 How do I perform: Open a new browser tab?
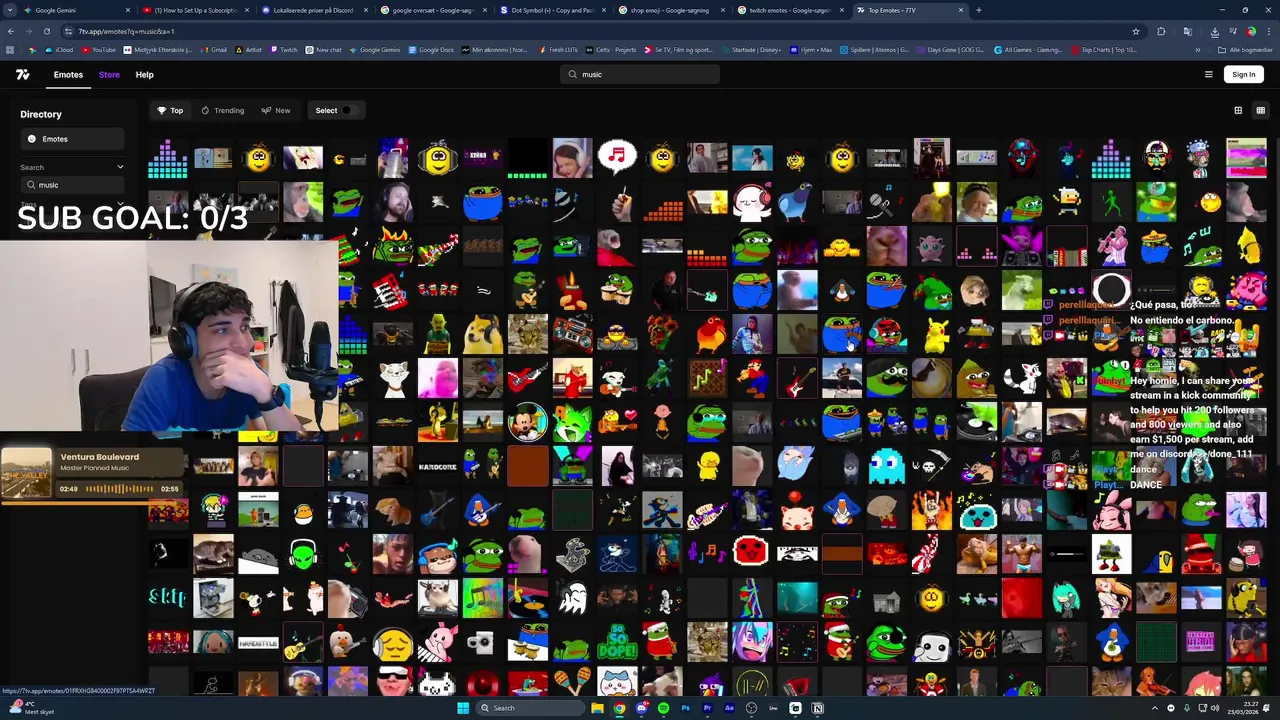pyautogui.click(x=978, y=10)
